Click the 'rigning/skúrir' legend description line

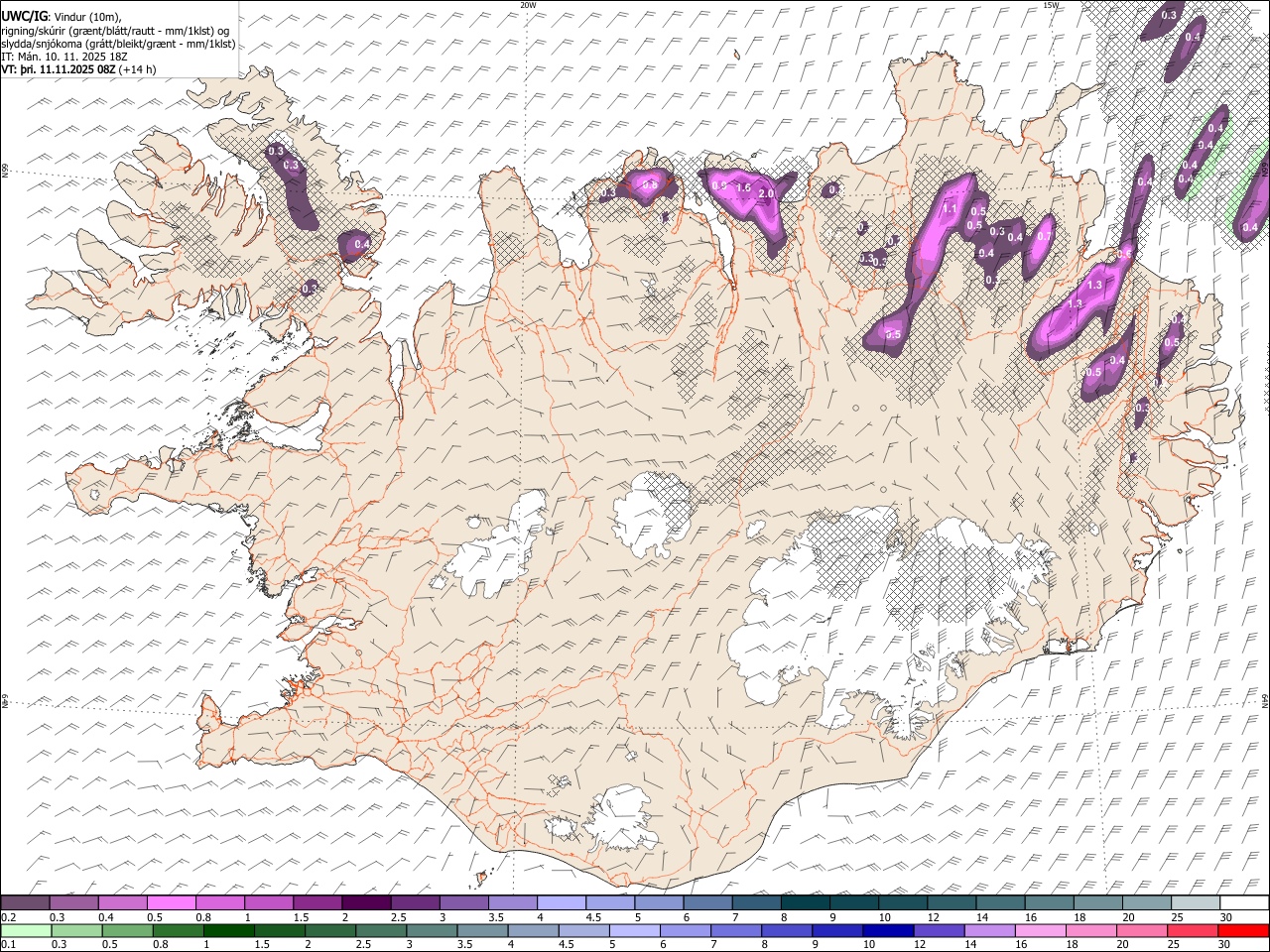click(x=115, y=30)
